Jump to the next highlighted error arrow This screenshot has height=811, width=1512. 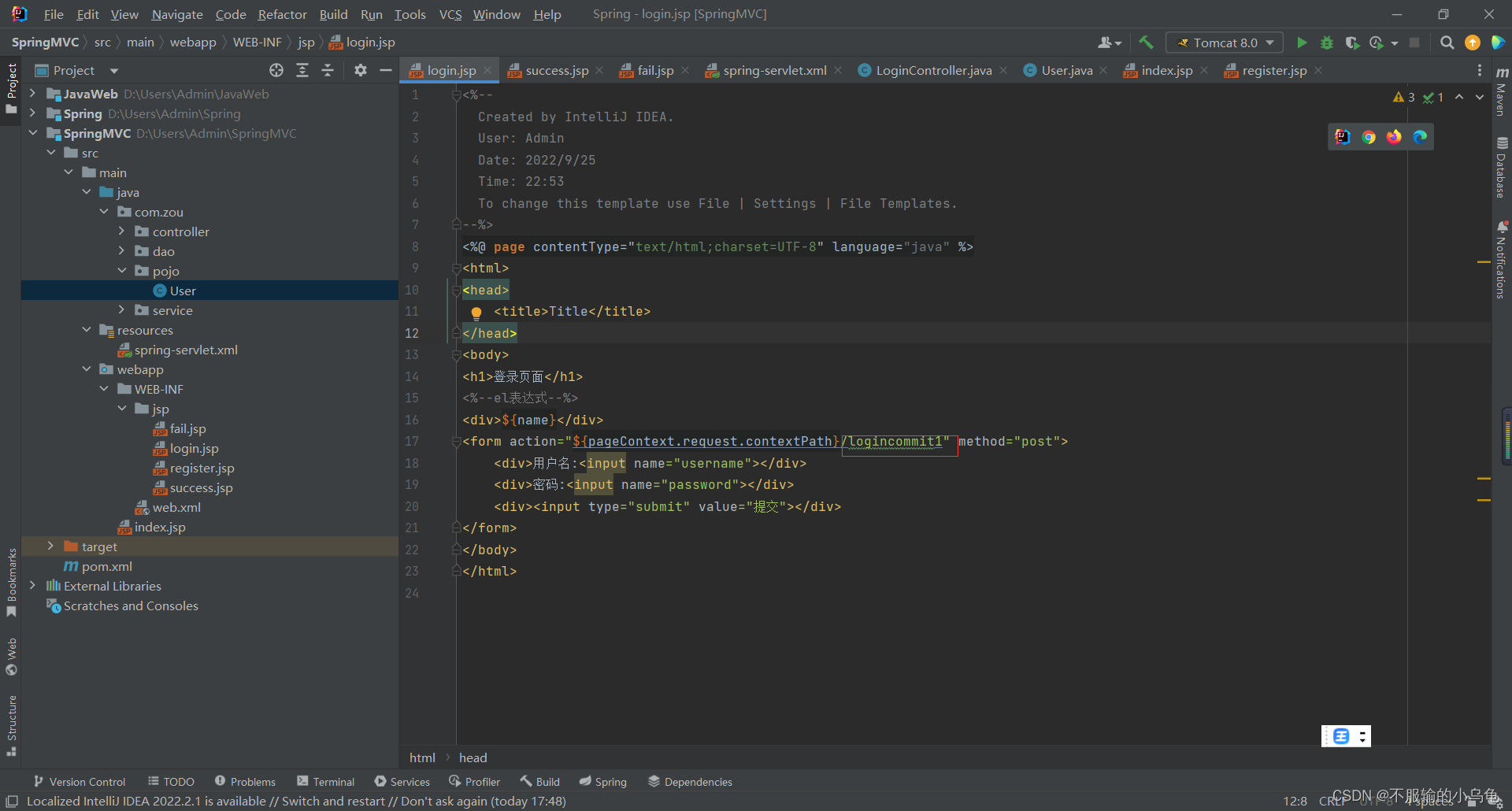[1480, 97]
